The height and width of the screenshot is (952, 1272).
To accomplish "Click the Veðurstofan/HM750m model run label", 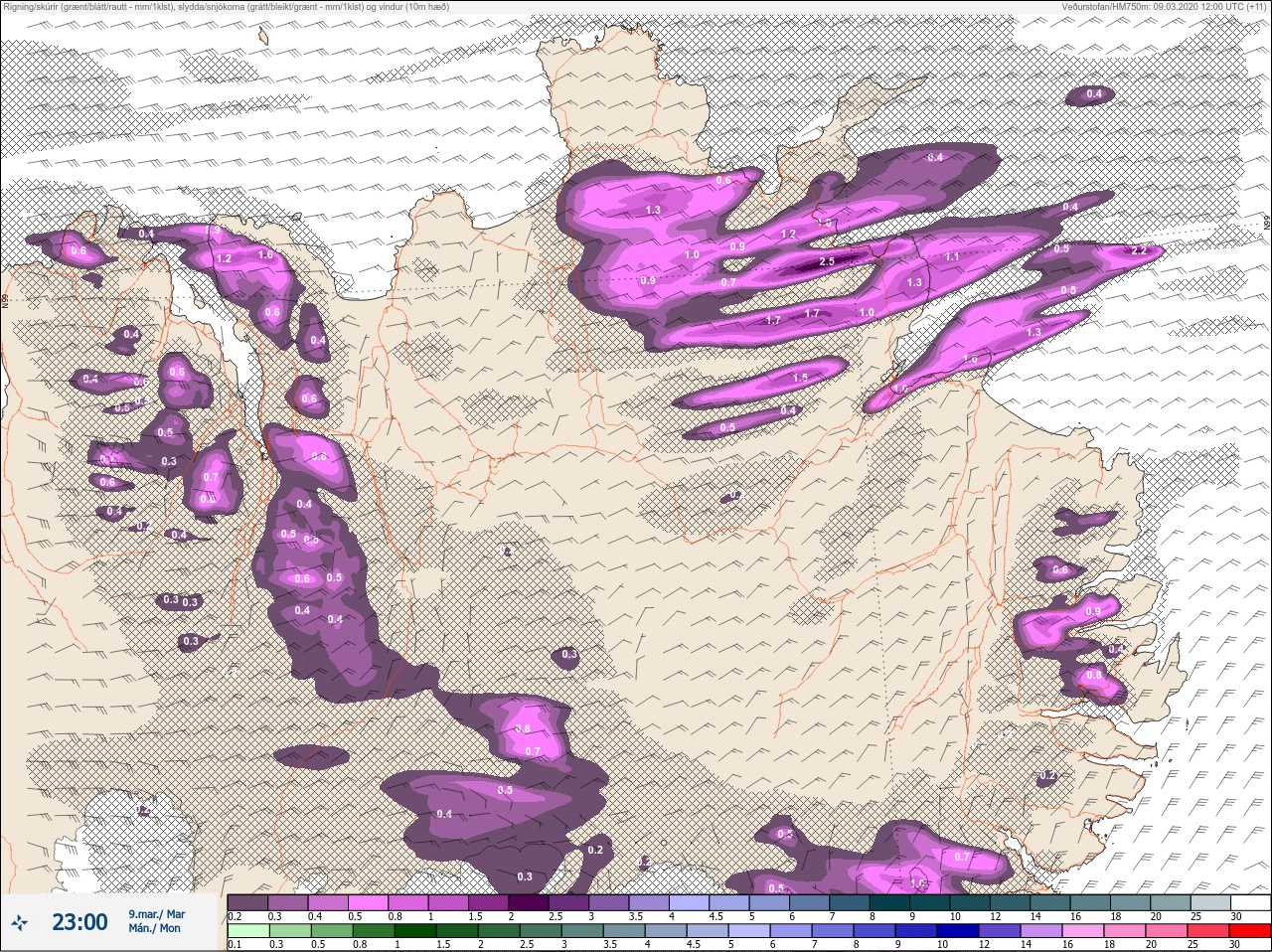I will (1165, 6).
